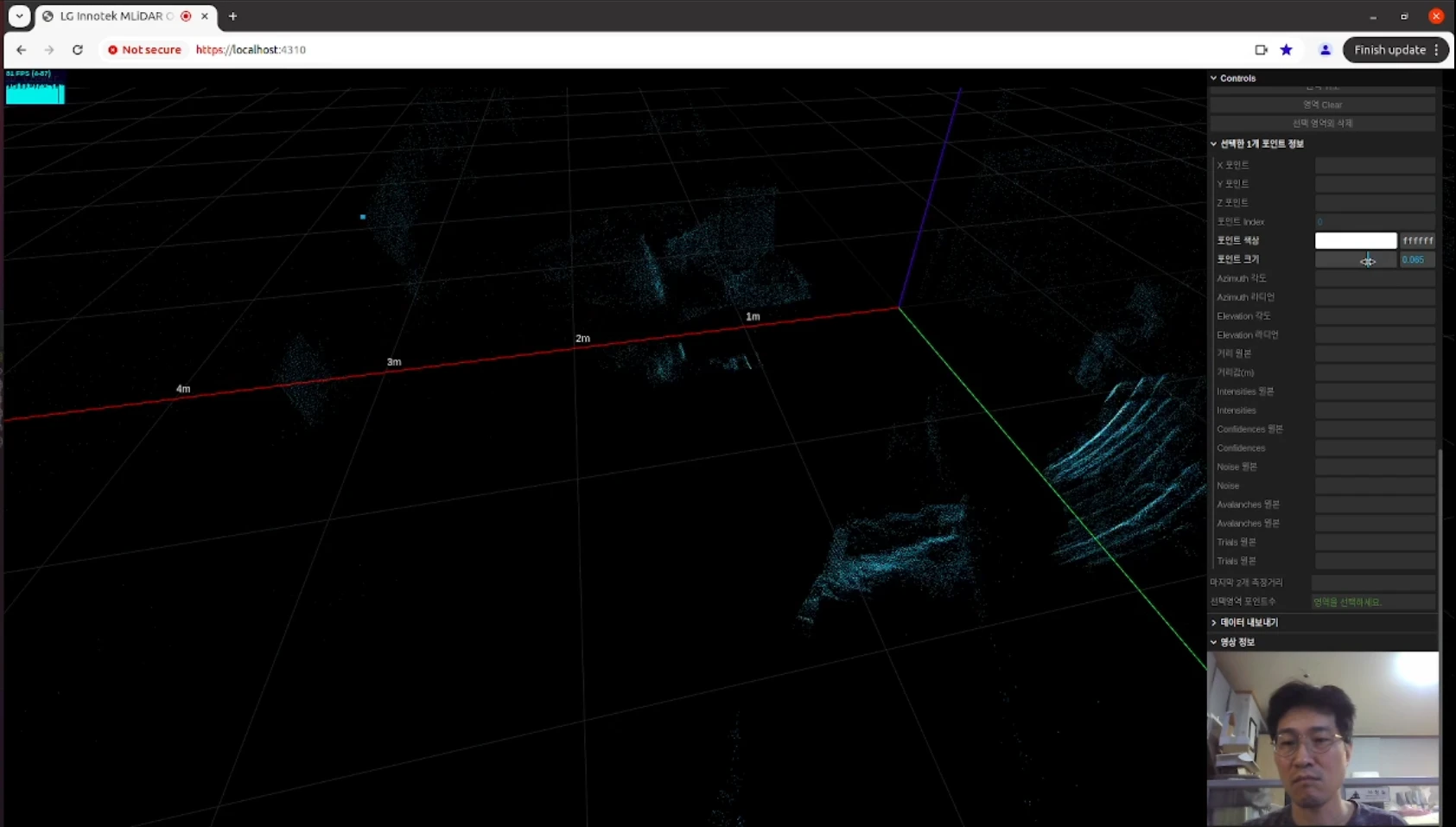This screenshot has height=827, width=1456.
Task: Open the three-dot Chrome menu
Action: click(1437, 50)
